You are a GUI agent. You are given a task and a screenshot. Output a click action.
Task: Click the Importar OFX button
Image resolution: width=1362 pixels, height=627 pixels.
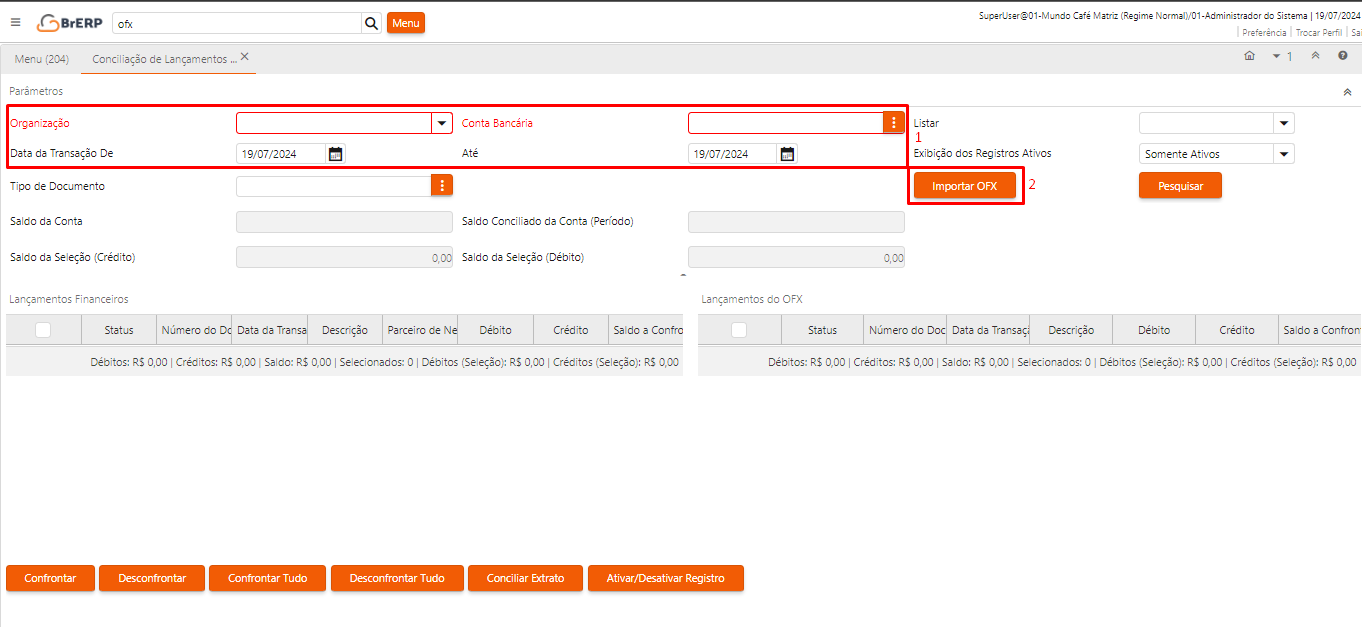pos(964,186)
